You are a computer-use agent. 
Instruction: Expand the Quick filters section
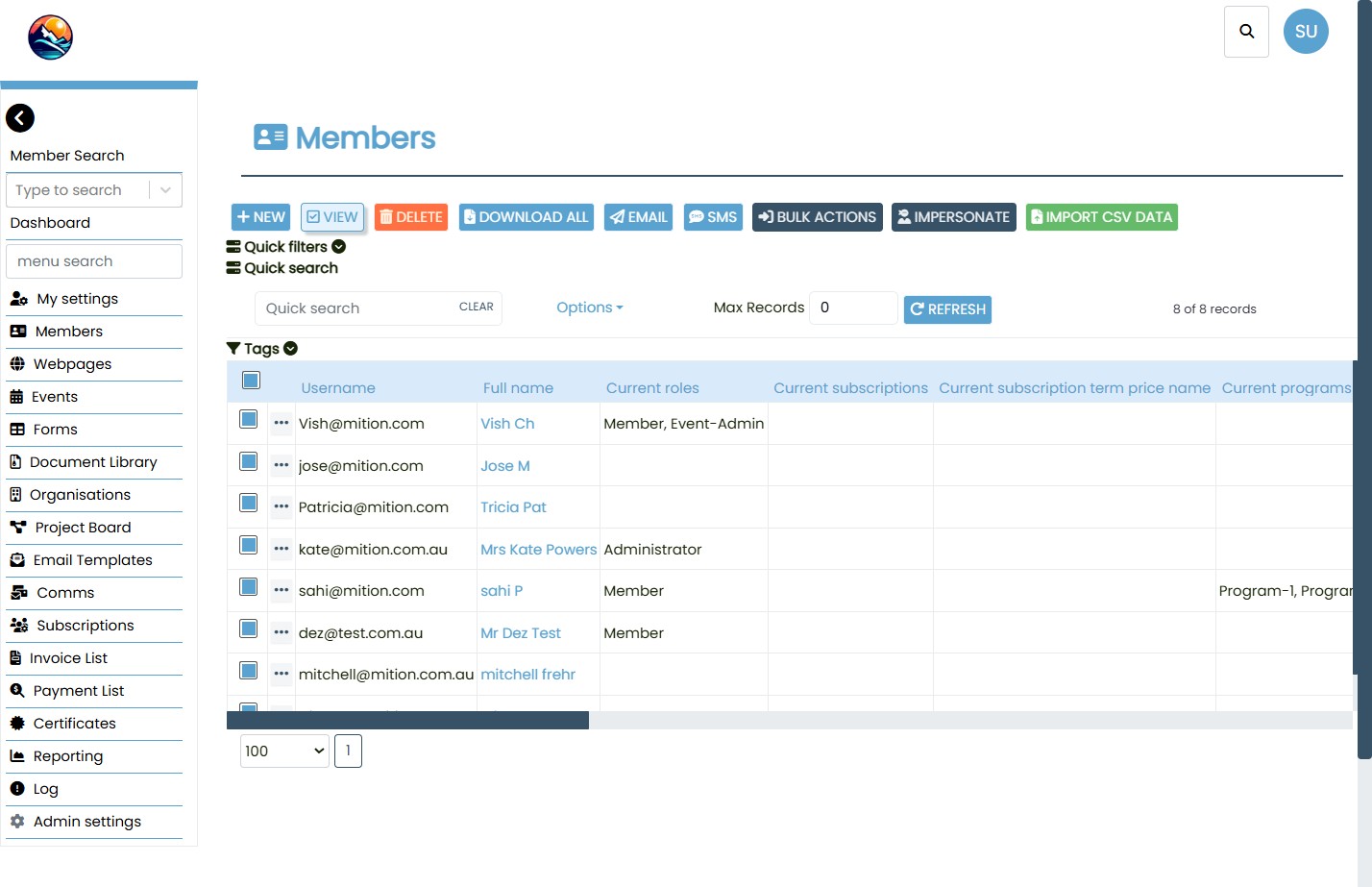[286, 247]
